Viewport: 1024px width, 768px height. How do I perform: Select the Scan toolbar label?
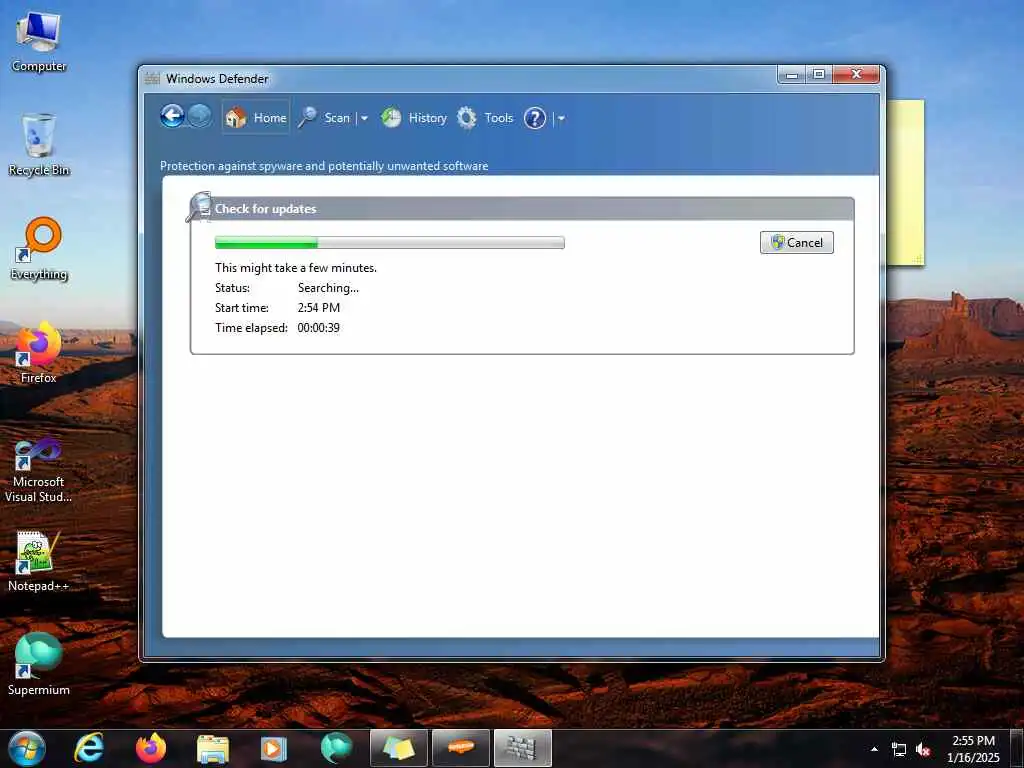click(337, 118)
